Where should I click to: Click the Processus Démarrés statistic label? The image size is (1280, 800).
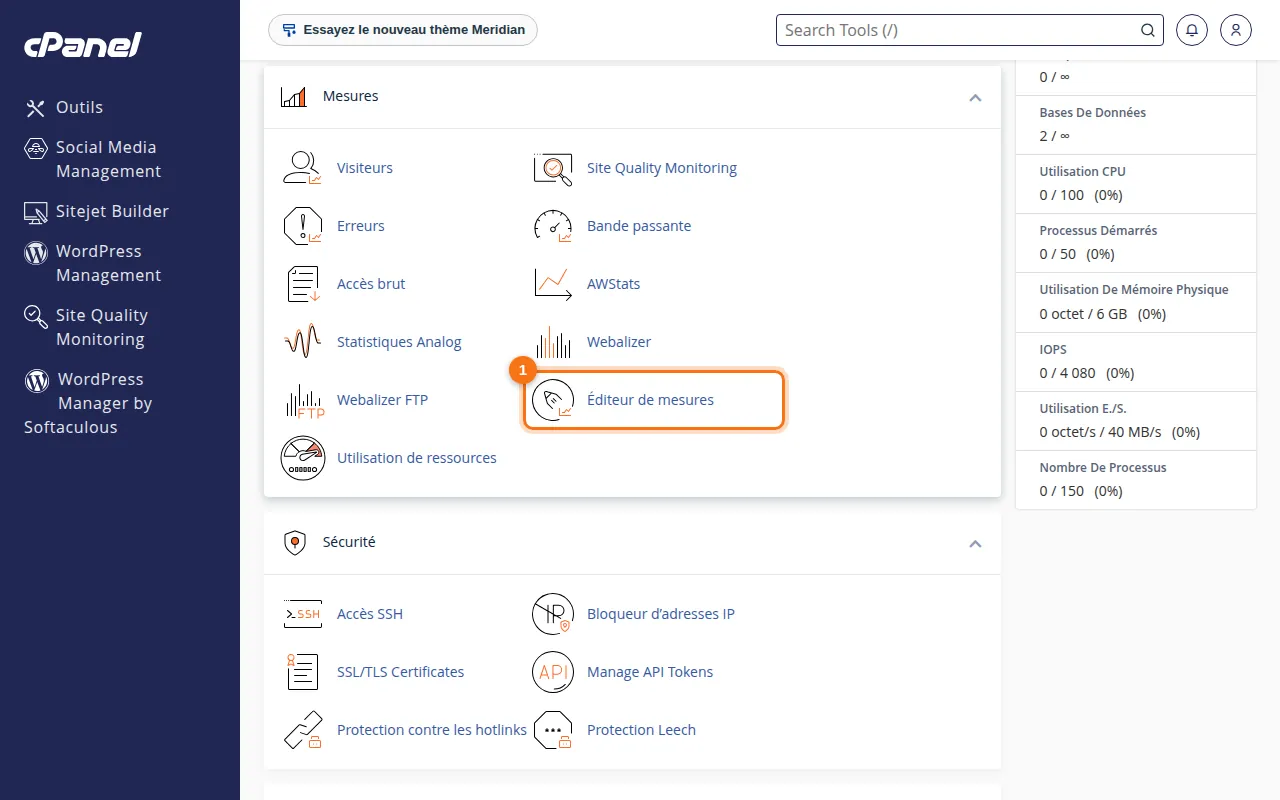1098,230
